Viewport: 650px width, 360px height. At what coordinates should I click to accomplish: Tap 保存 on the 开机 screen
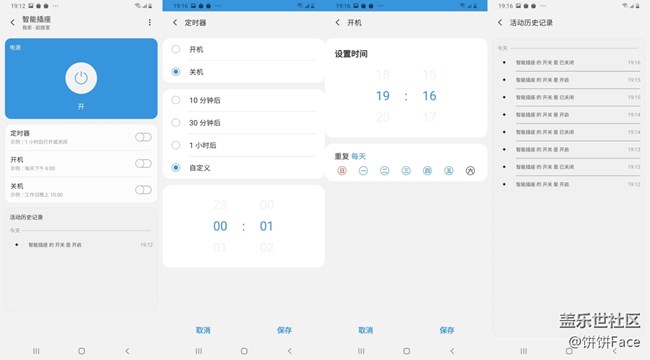click(447, 330)
